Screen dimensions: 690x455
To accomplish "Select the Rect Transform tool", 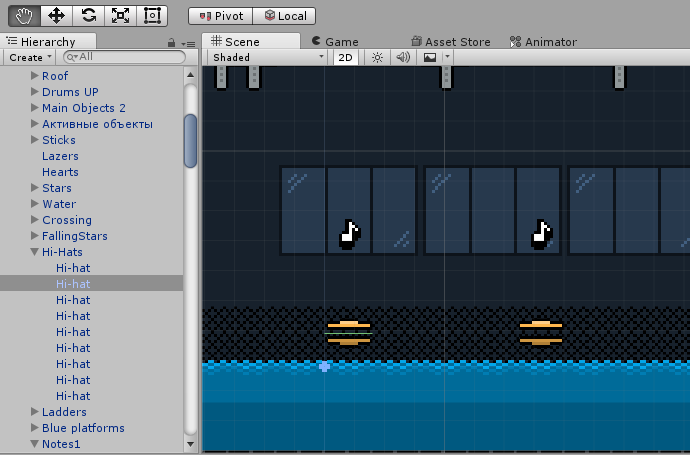I will point(152,16).
